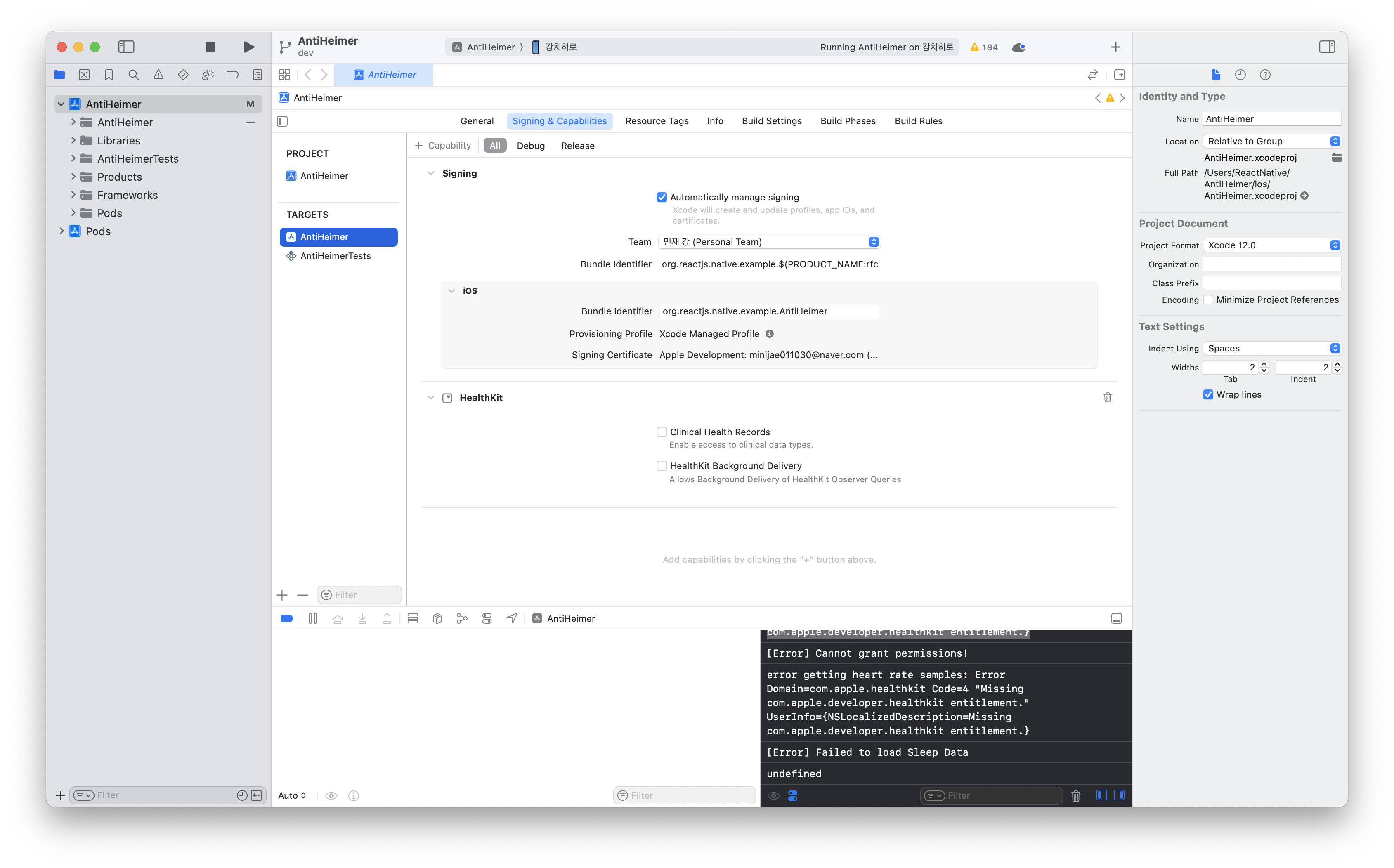Pause program execution in debug bar

(313, 618)
